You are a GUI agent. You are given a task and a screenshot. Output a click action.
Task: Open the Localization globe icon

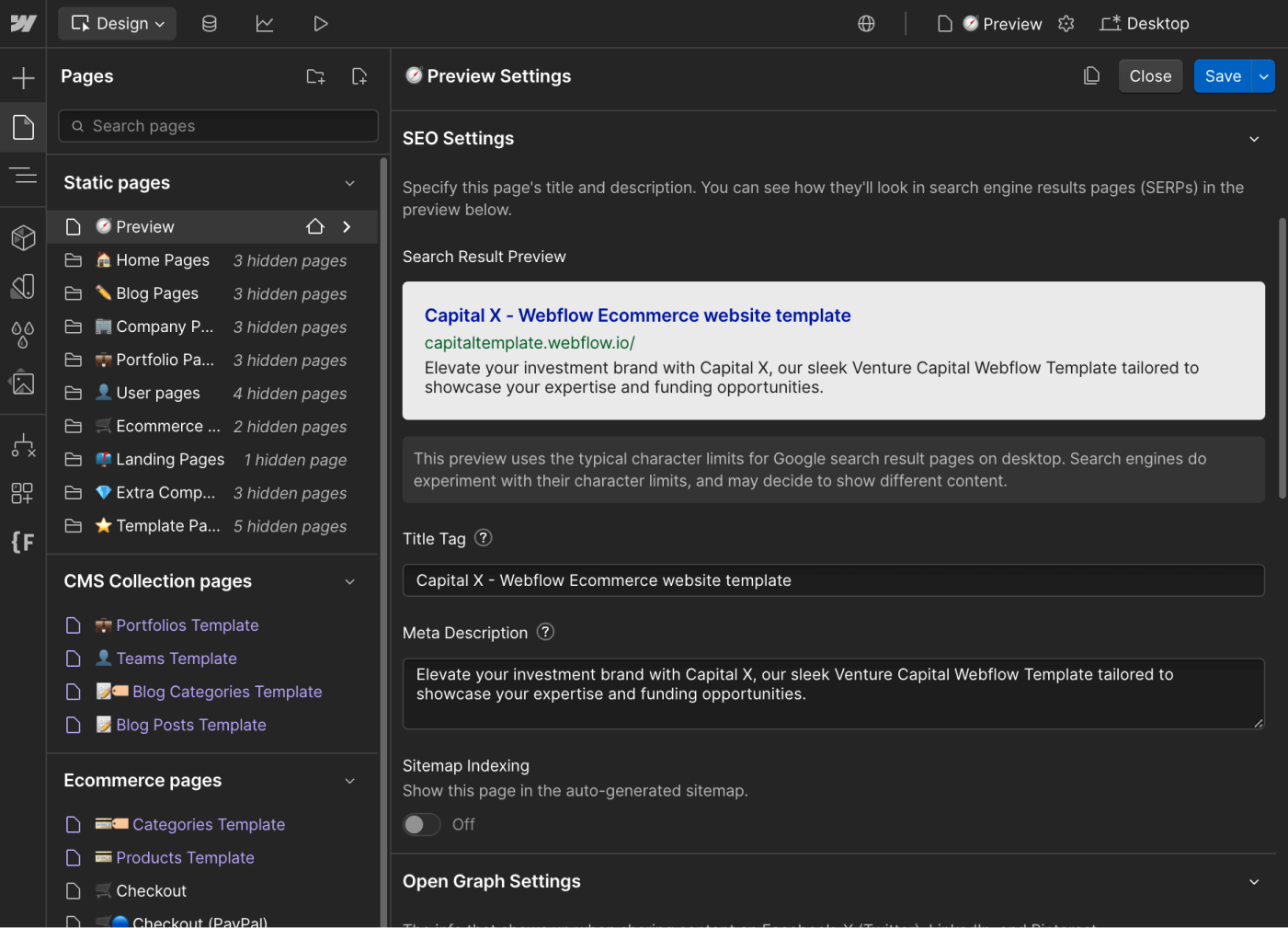pyautogui.click(x=865, y=23)
